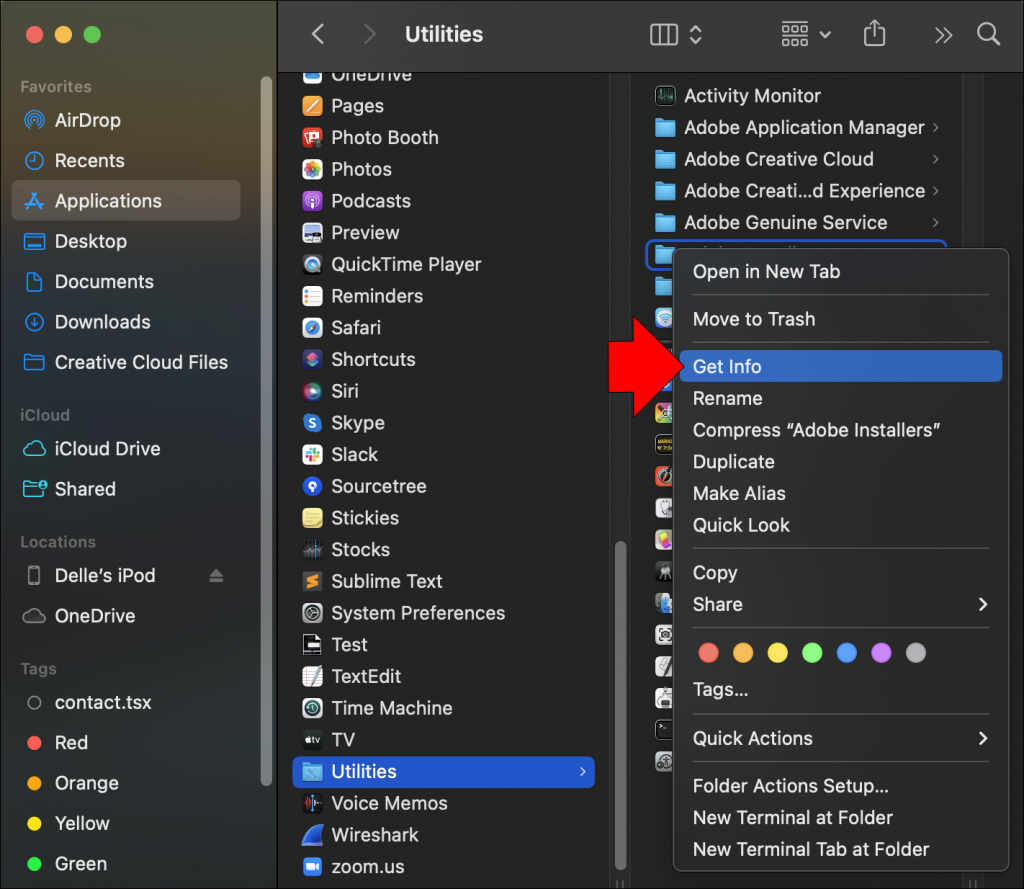Viewport: 1024px width, 889px height.
Task: Click New Terminal at Folder
Action: point(778,817)
